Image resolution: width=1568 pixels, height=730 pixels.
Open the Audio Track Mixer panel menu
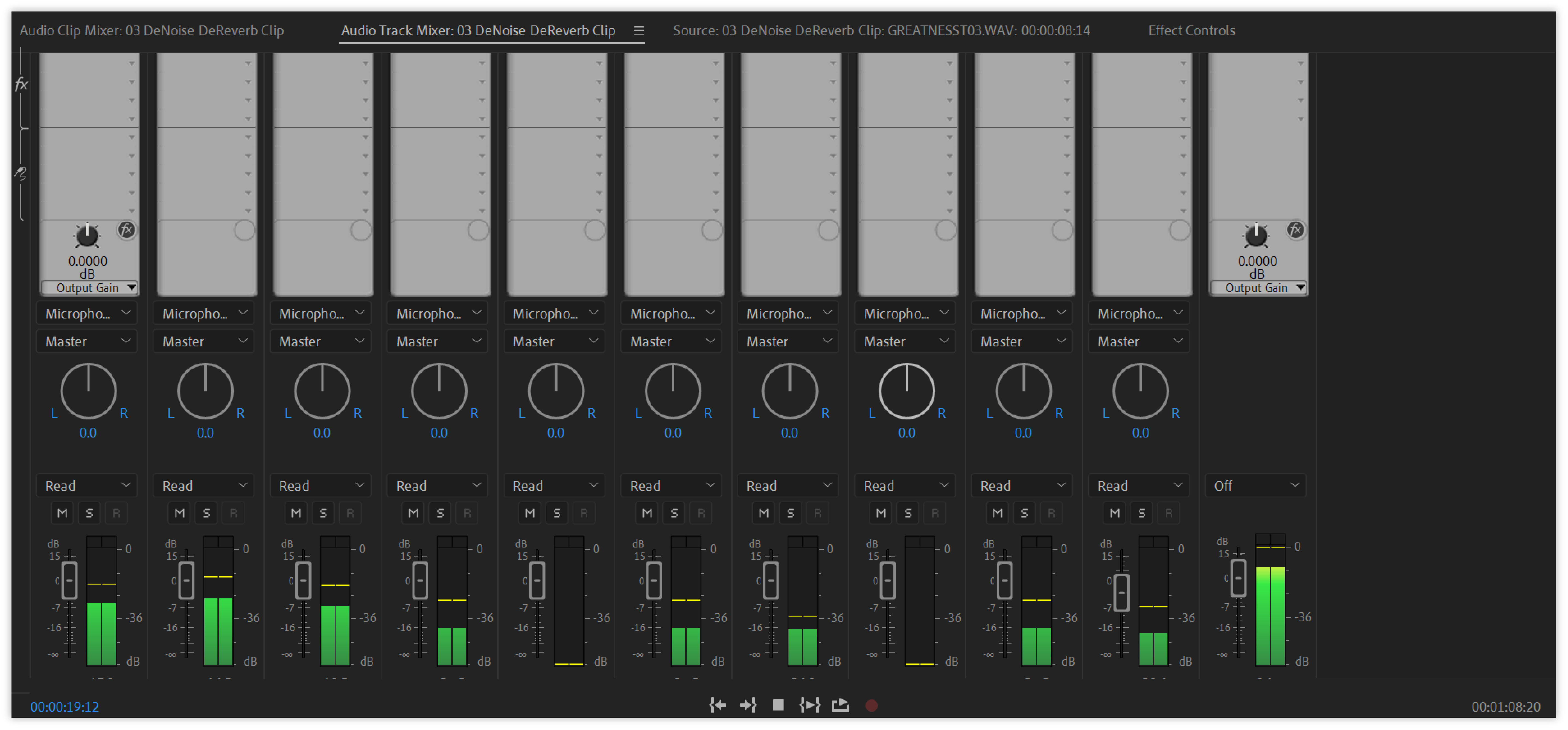point(639,30)
